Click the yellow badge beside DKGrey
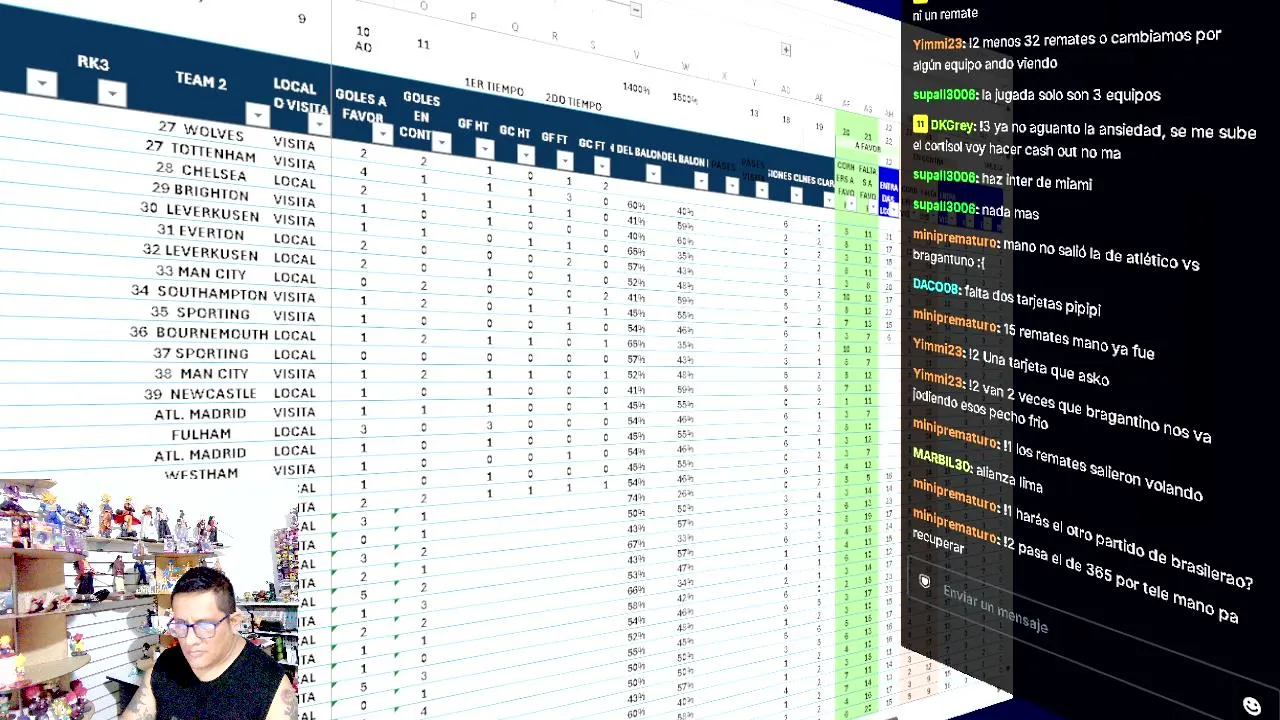 pyautogui.click(x=920, y=125)
